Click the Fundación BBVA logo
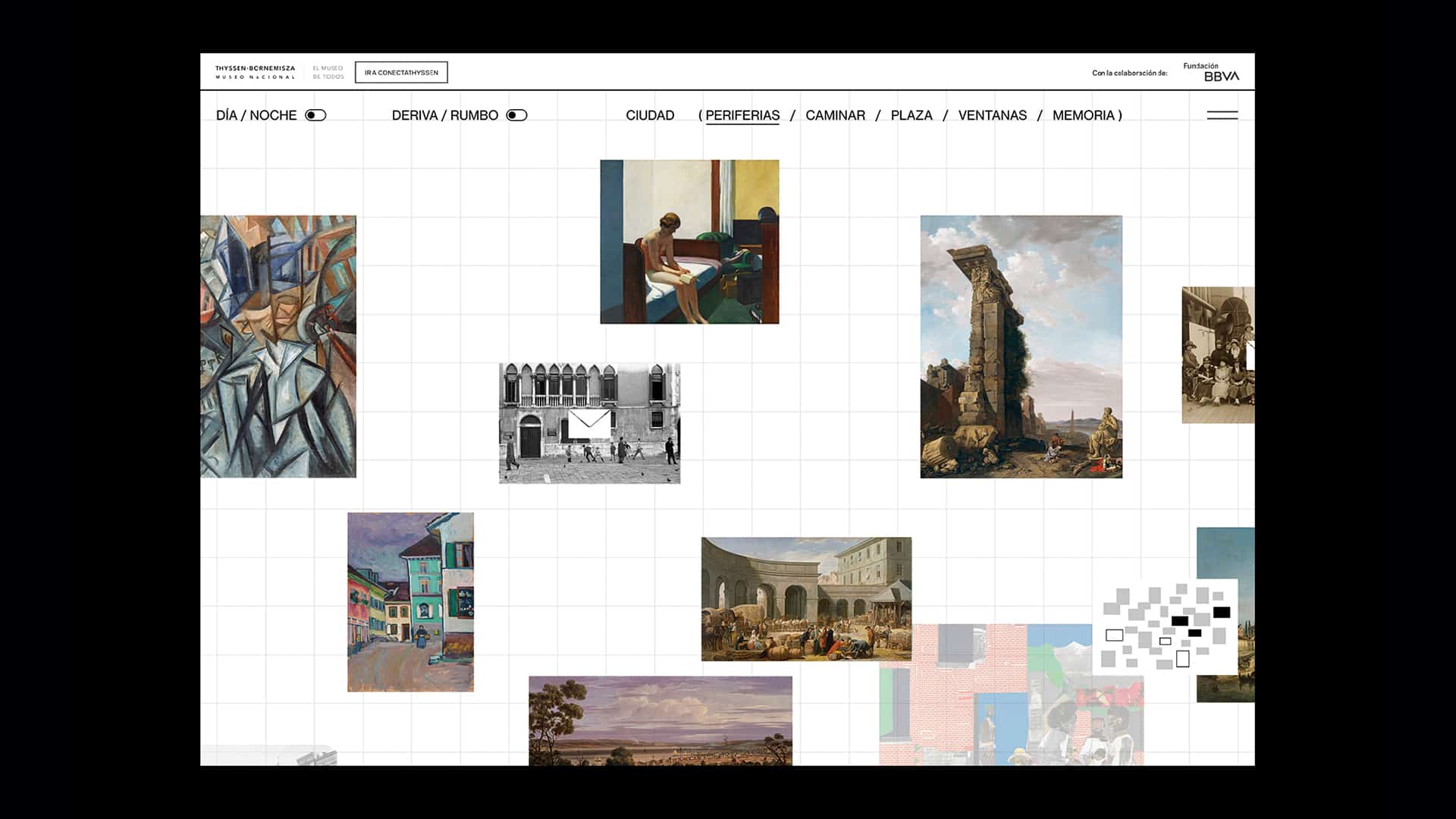 tap(1212, 72)
